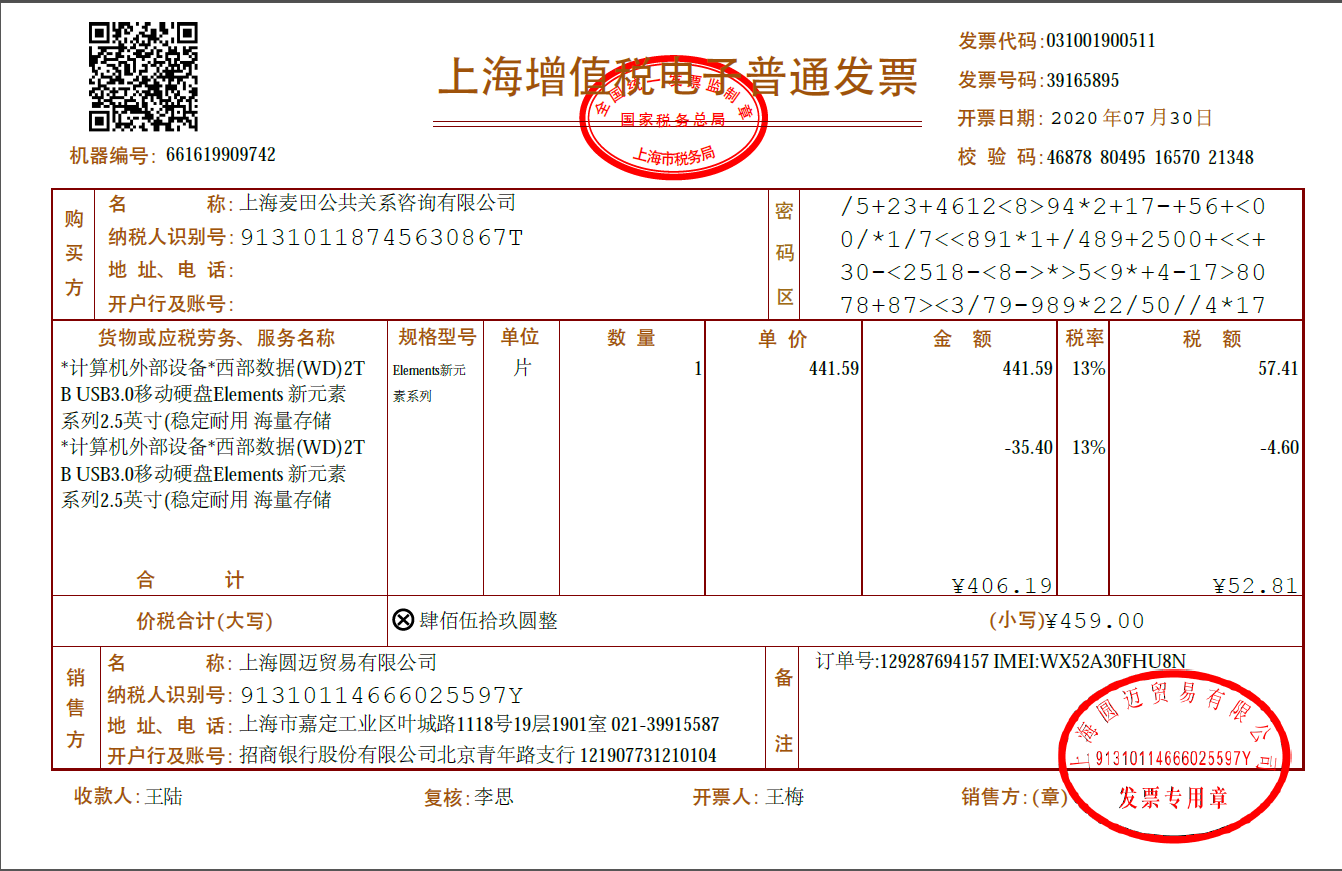Click the 441.59 unit price value
The image size is (1342, 871).
pos(833,368)
